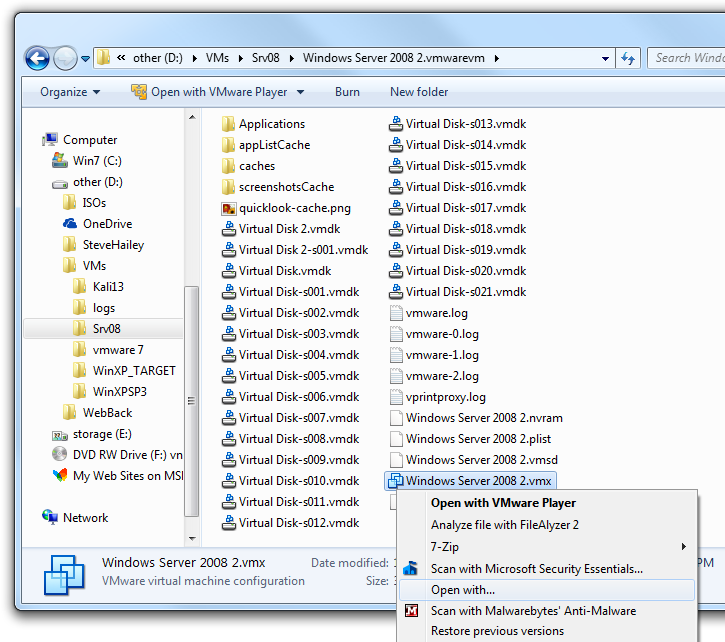Click the Computer icon in navigation tree
The image size is (725, 642).
click(50, 140)
